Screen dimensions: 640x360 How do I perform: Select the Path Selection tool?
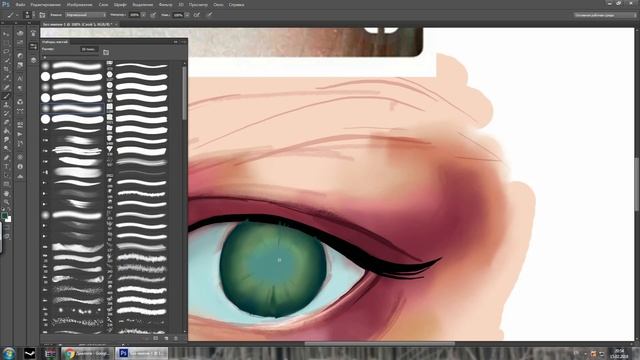(7, 176)
